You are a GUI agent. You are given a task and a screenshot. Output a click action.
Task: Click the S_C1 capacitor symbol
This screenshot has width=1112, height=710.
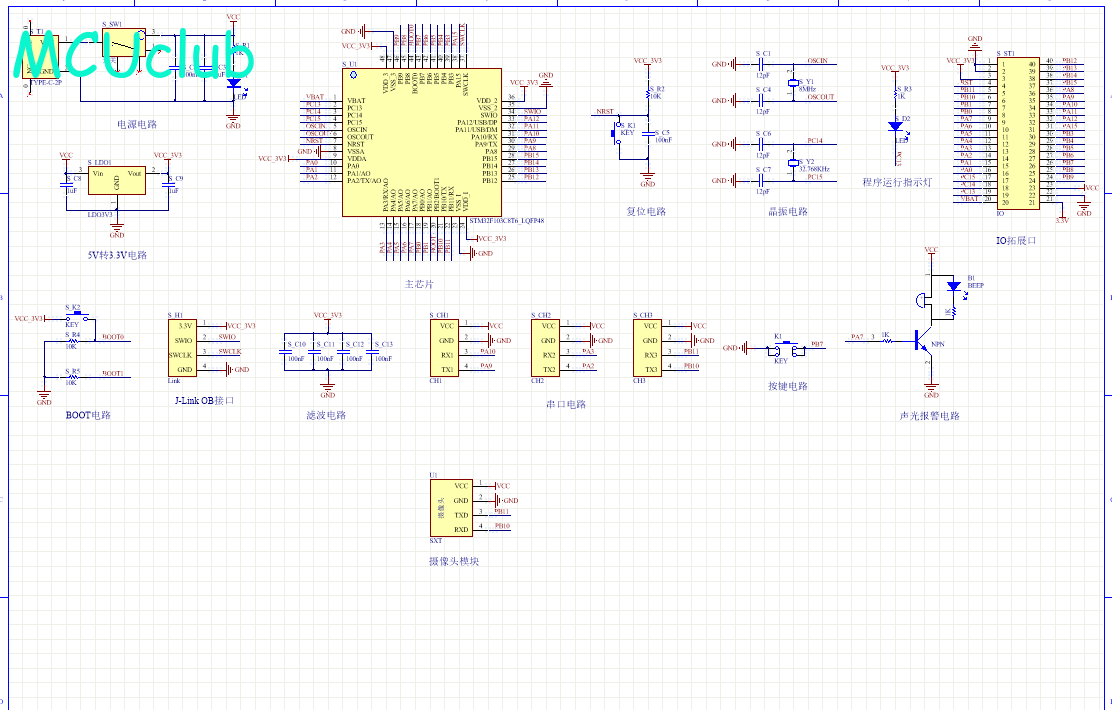click(x=761, y=65)
